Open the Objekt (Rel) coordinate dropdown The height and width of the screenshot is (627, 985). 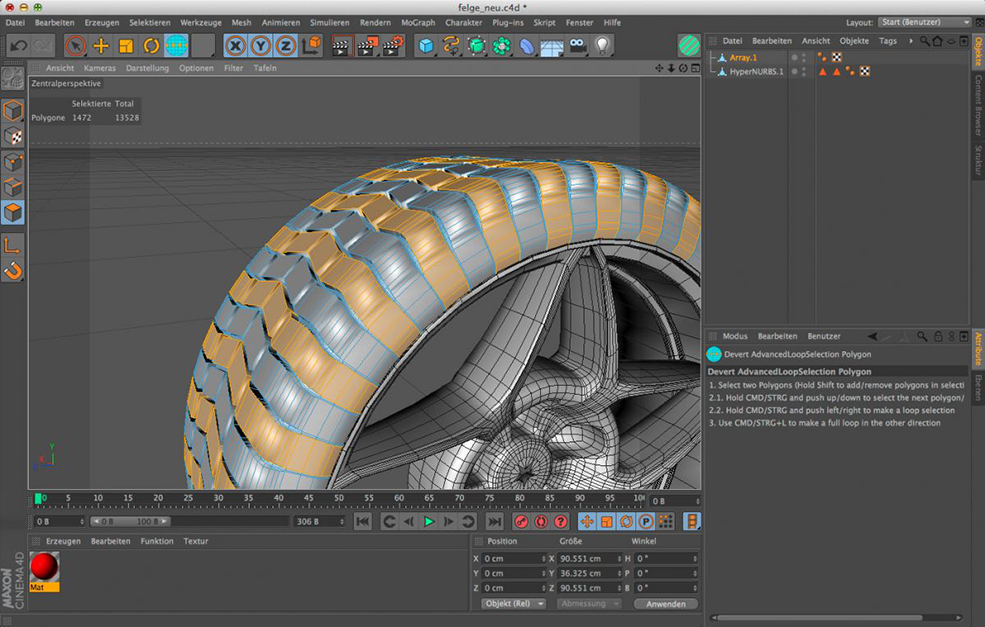(x=513, y=604)
